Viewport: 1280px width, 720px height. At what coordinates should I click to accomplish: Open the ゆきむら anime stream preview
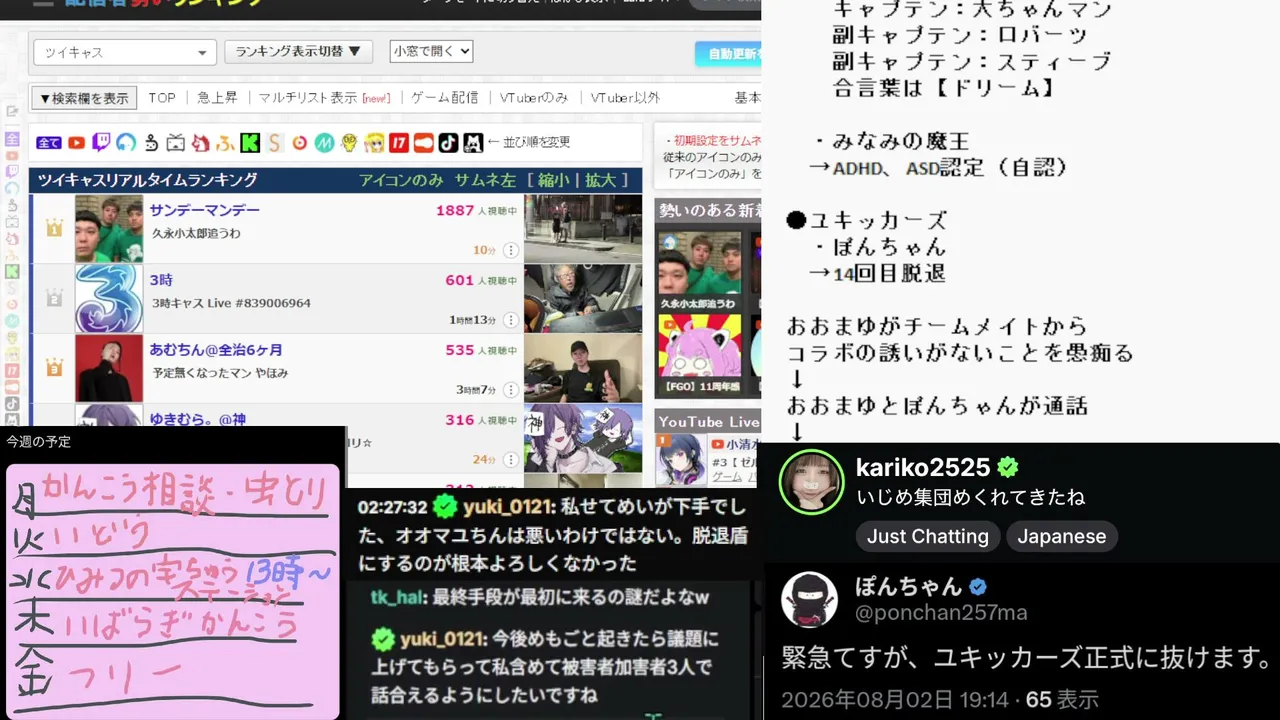tap(583, 438)
